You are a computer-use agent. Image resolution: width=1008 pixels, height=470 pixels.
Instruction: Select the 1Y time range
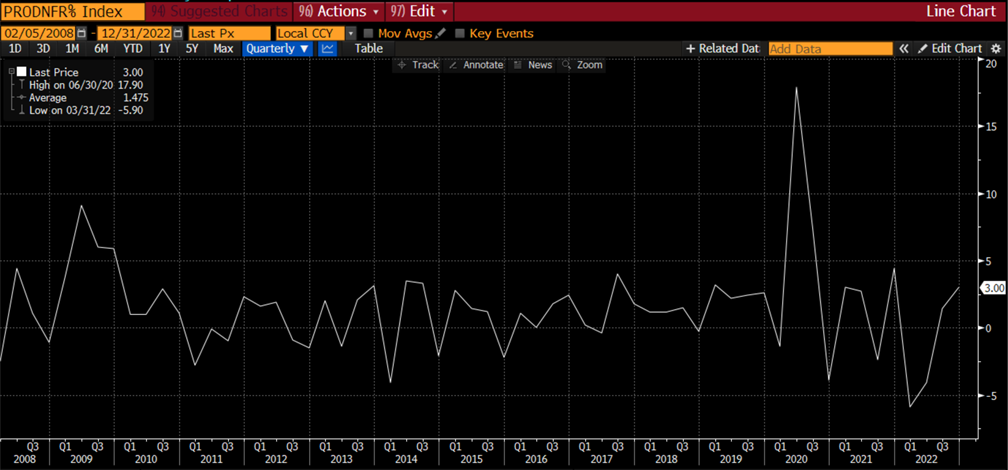[x=165, y=48]
